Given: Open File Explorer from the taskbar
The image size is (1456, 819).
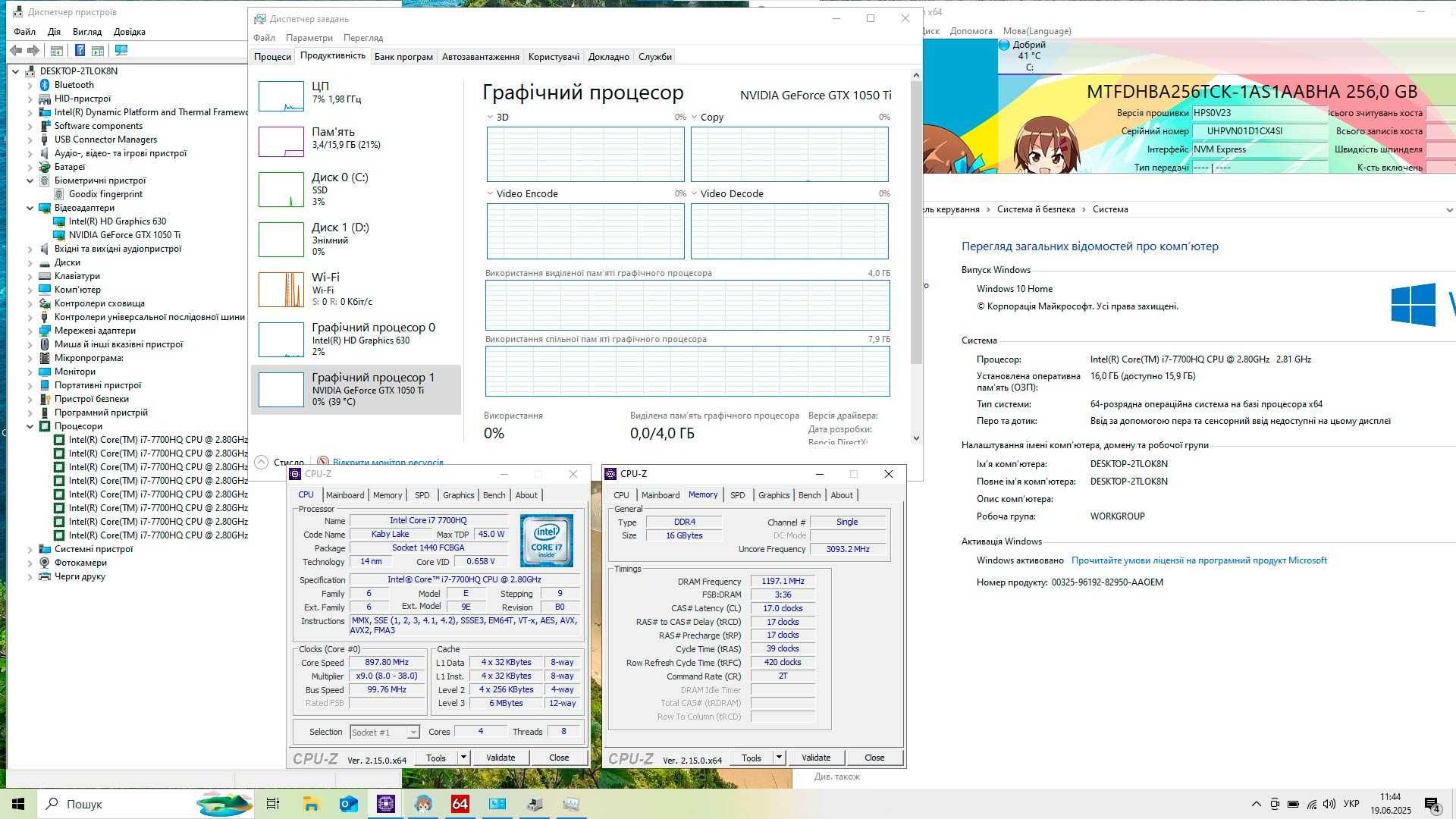Looking at the screenshot, I should [311, 804].
